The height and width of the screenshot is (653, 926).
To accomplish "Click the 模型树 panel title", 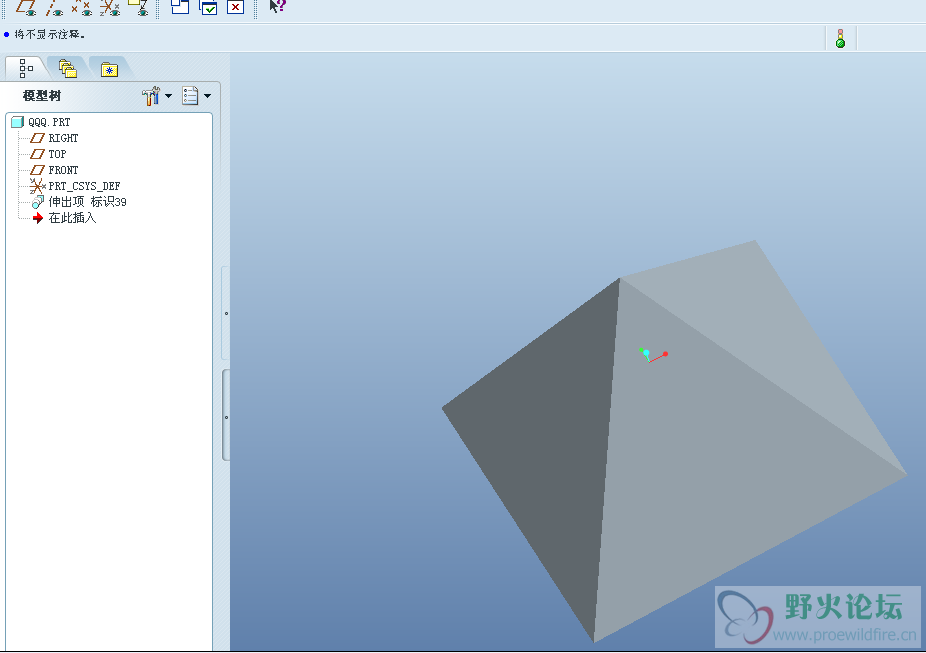I will click(42, 96).
